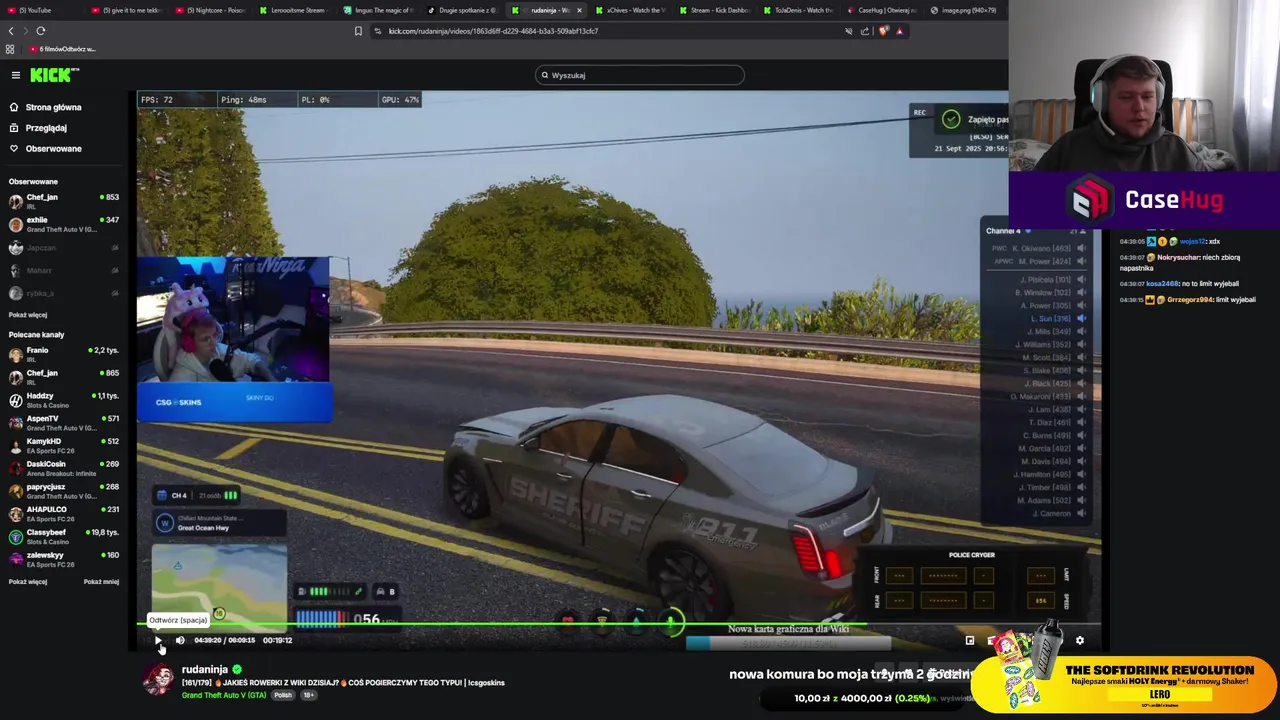
Task: Click the share icon in address bar
Action: [865, 31]
